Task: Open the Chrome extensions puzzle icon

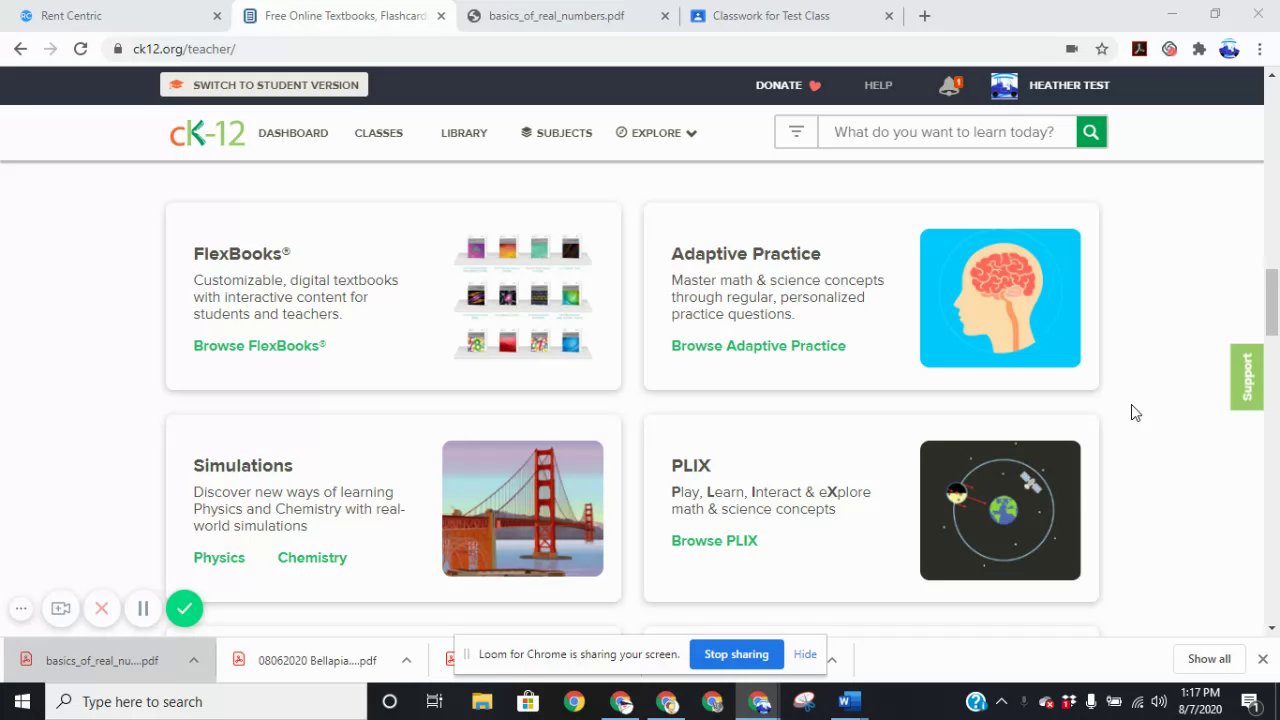Action: 1199,49
